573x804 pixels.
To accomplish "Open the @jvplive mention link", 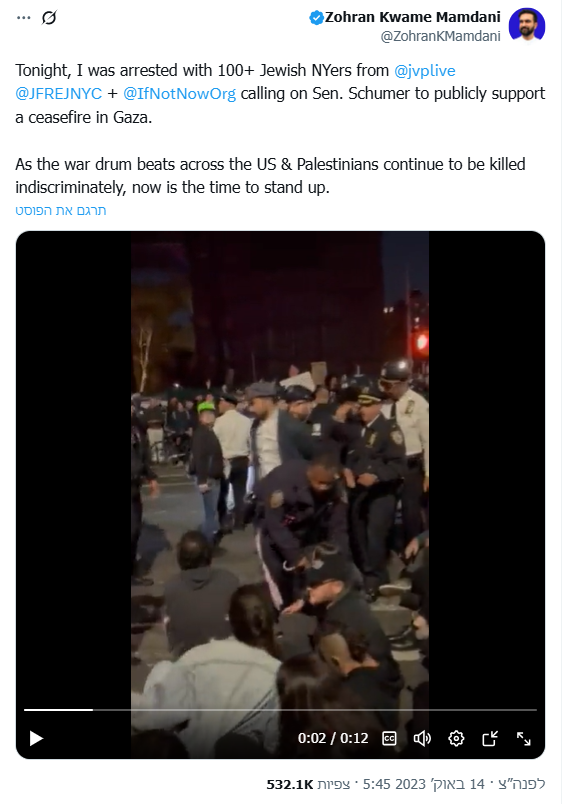I will pos(425,70).
